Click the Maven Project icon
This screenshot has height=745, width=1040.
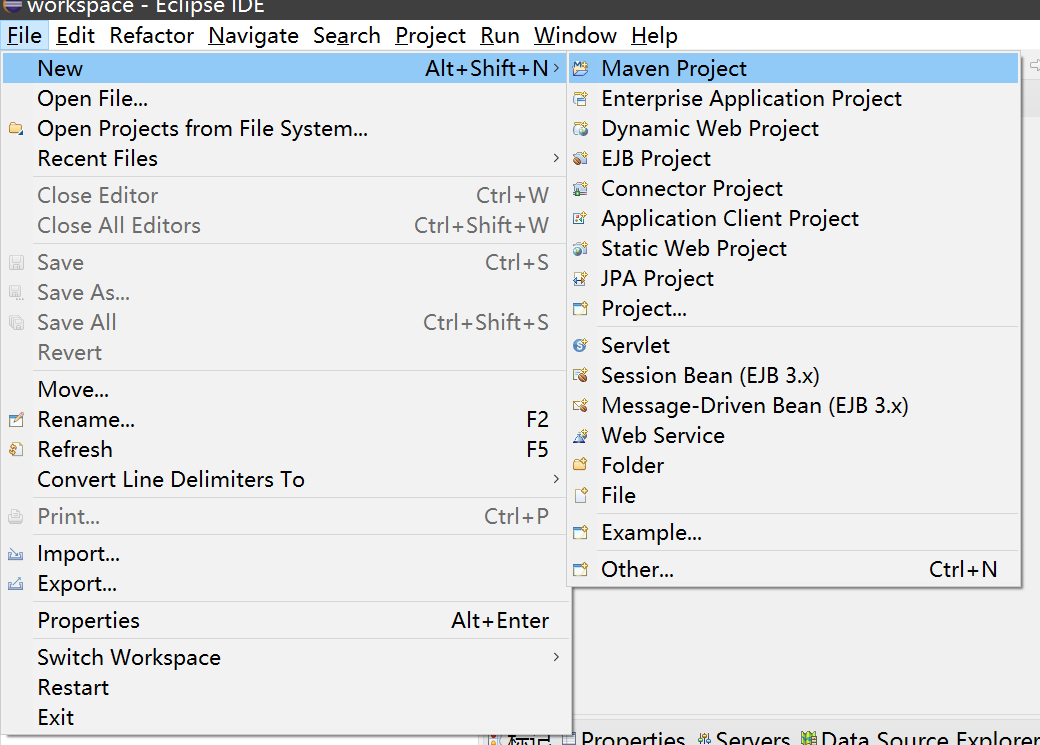580,69
